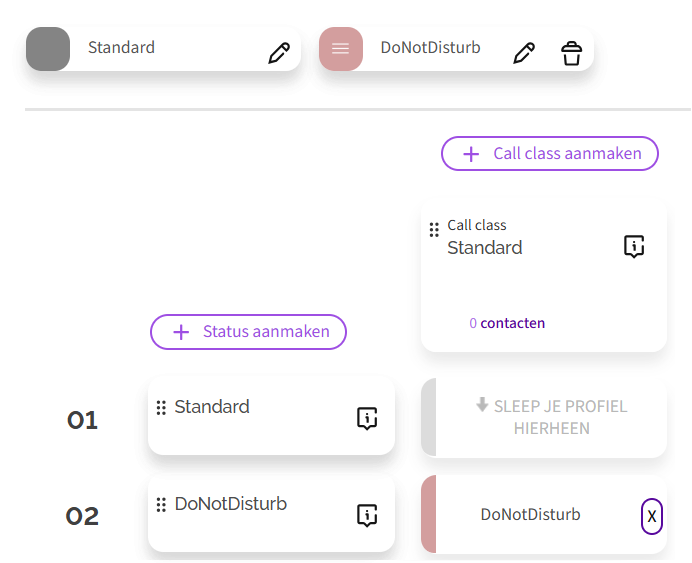
Task: Open info icon on DoNotDisturb status row
Action: 367,516
